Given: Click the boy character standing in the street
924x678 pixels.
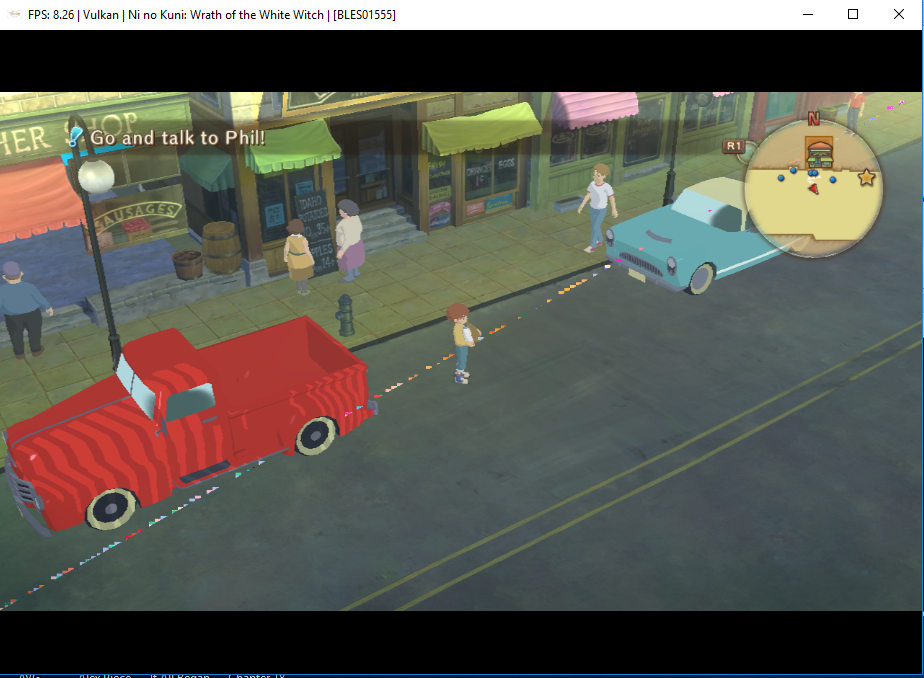Looking at the screenshot, I should point(461,343).
